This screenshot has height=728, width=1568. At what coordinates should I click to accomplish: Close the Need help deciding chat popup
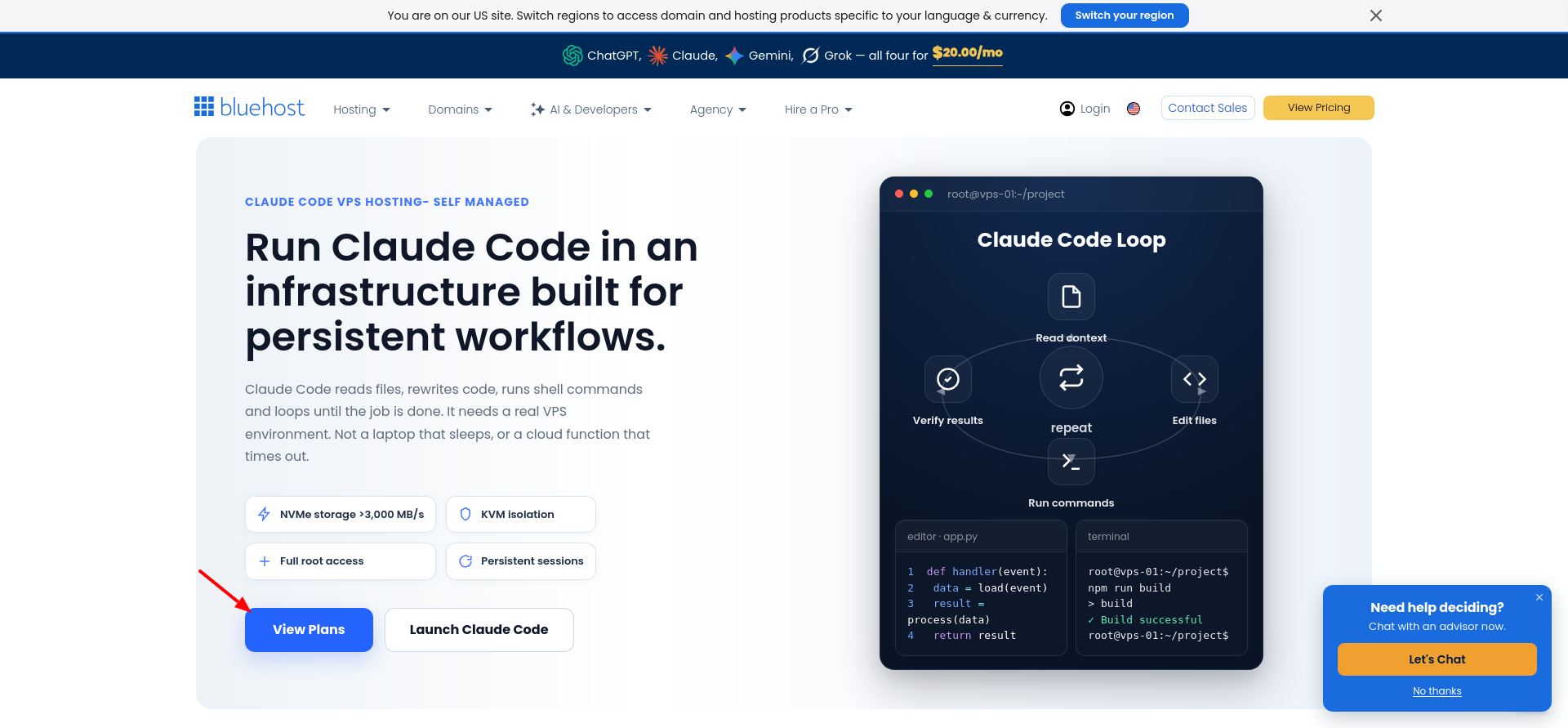tap(1539, 597)
